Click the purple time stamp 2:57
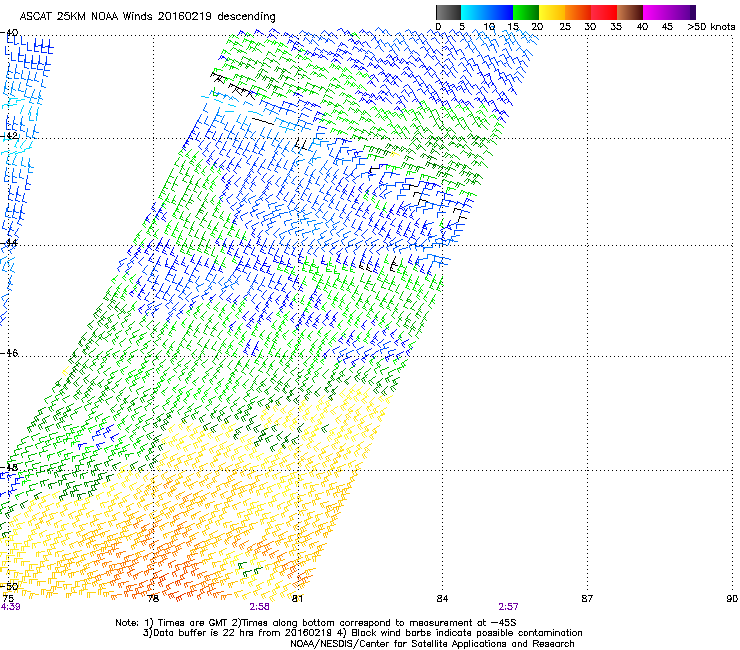 (x=508, y=607)
